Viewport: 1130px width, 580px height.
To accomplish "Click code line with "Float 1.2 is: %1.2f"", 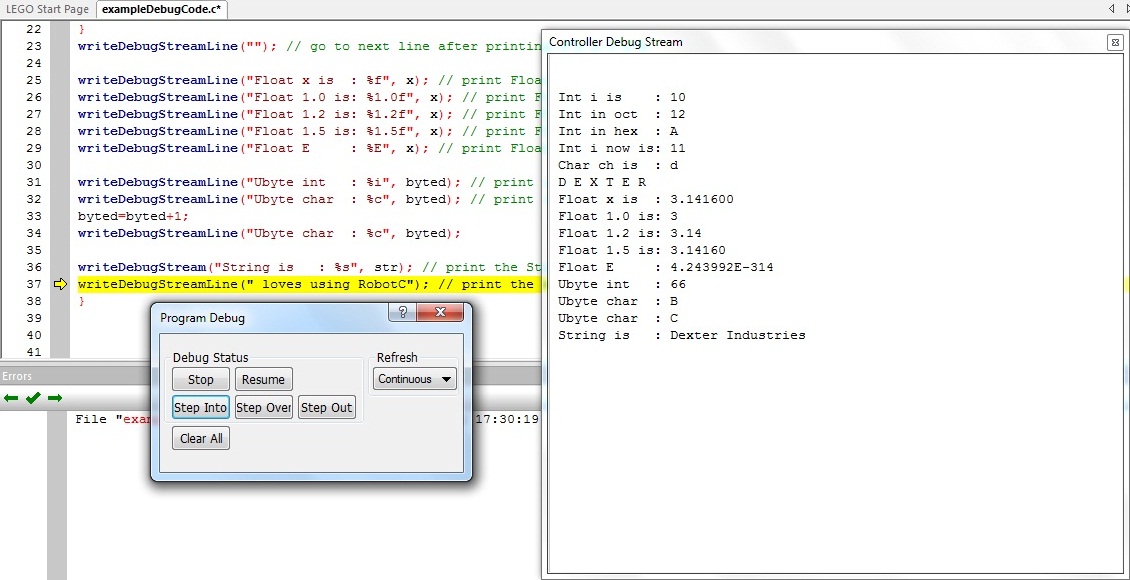I will click(x=309, y=114).
